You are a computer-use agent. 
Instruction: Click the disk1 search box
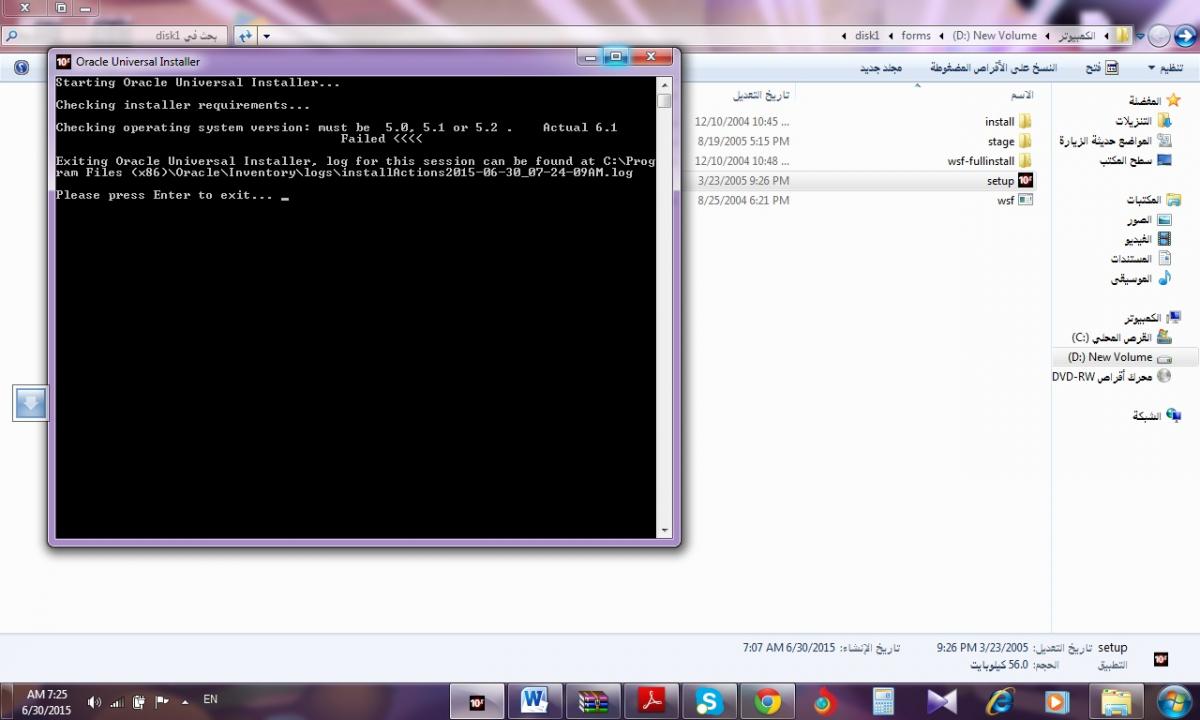pos(120,36)
